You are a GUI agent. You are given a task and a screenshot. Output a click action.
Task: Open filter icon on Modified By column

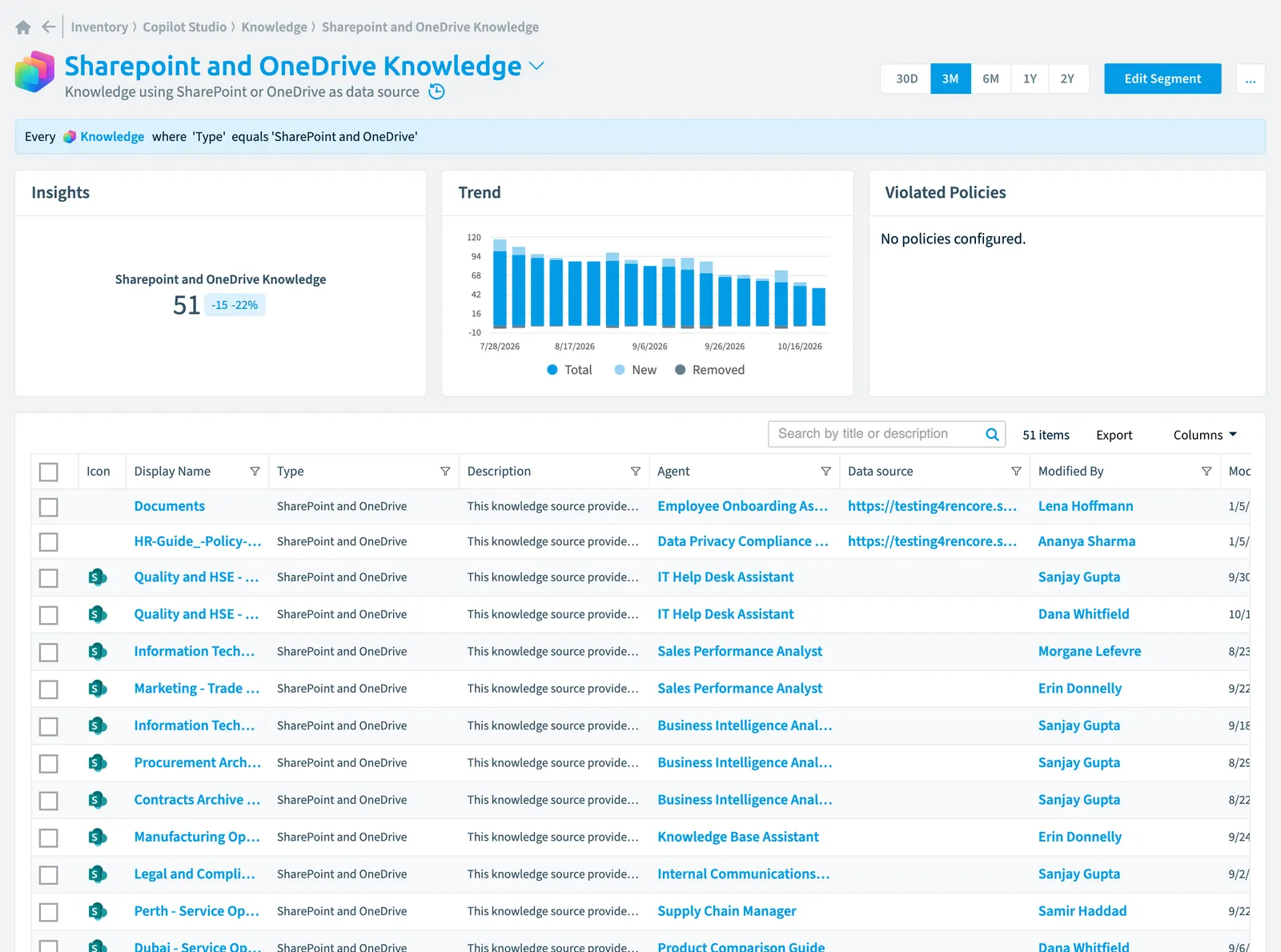1207,472
